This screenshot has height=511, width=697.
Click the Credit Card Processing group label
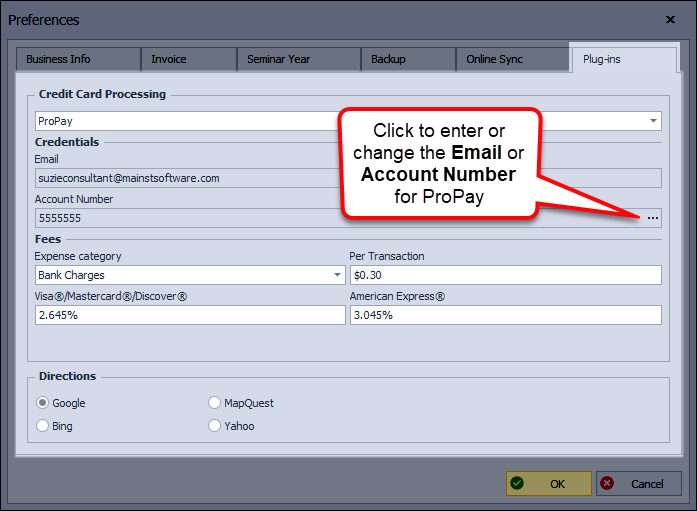tap(102, 94)
